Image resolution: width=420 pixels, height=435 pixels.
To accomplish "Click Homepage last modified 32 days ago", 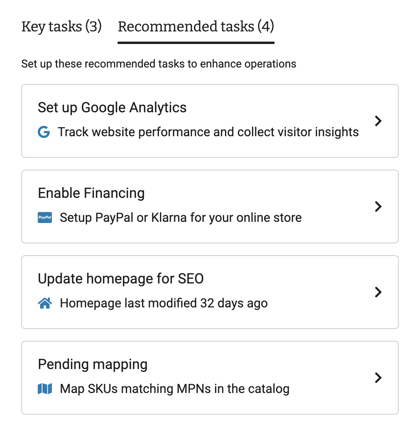I will [x=164, y=303].
